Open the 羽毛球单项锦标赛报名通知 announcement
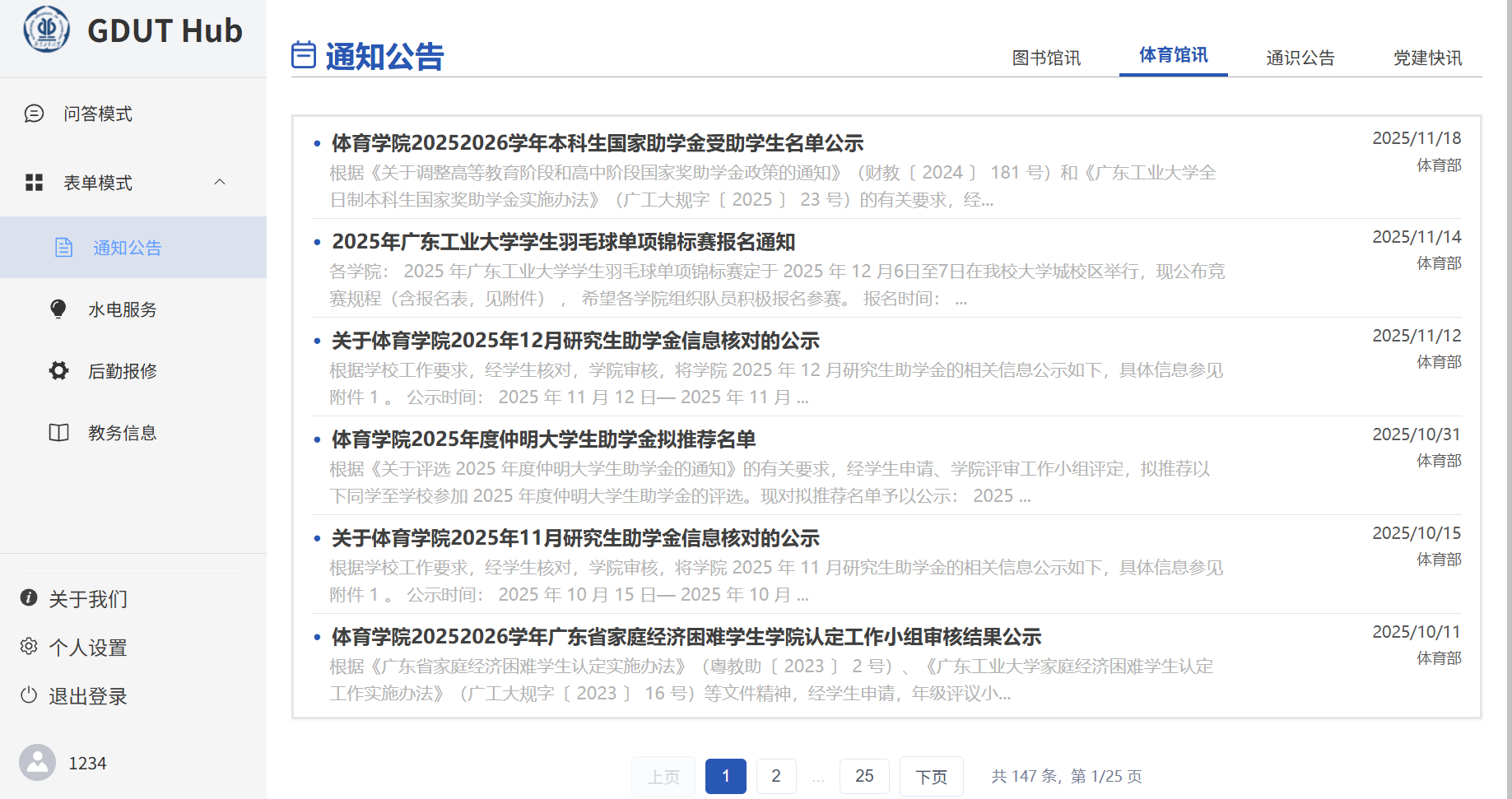The height and width of the screenshot is (799, 1512). click(563, 242)
